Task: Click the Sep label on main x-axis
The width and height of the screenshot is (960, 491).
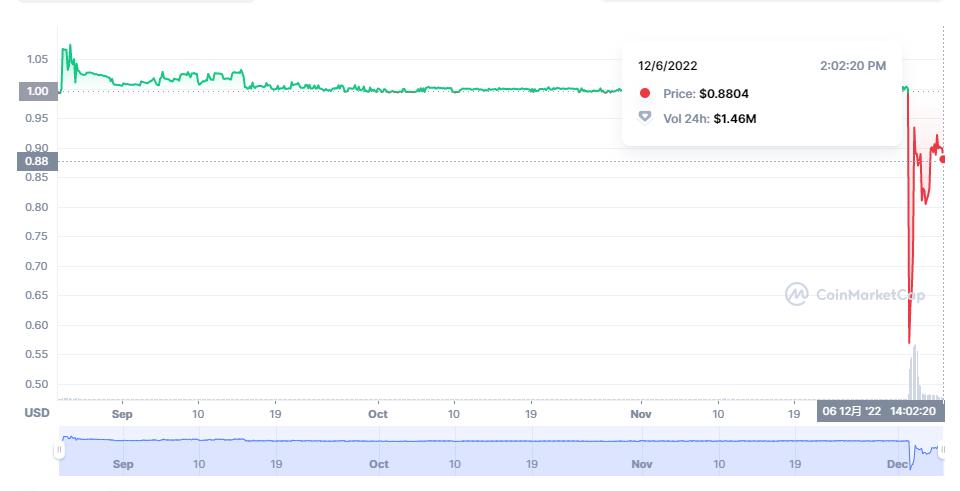Action: pos(122,414)
